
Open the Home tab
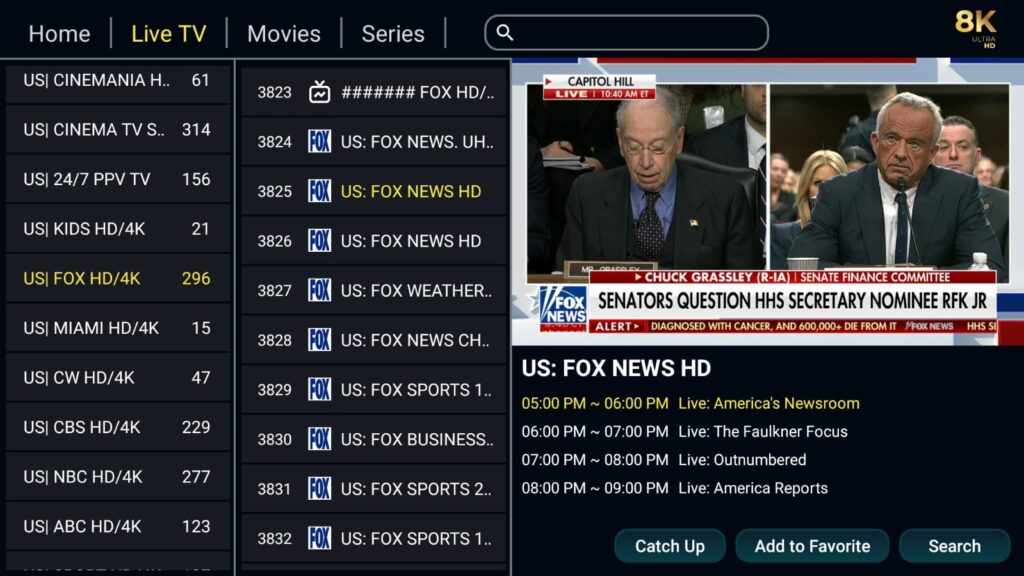tap(59, 33)
